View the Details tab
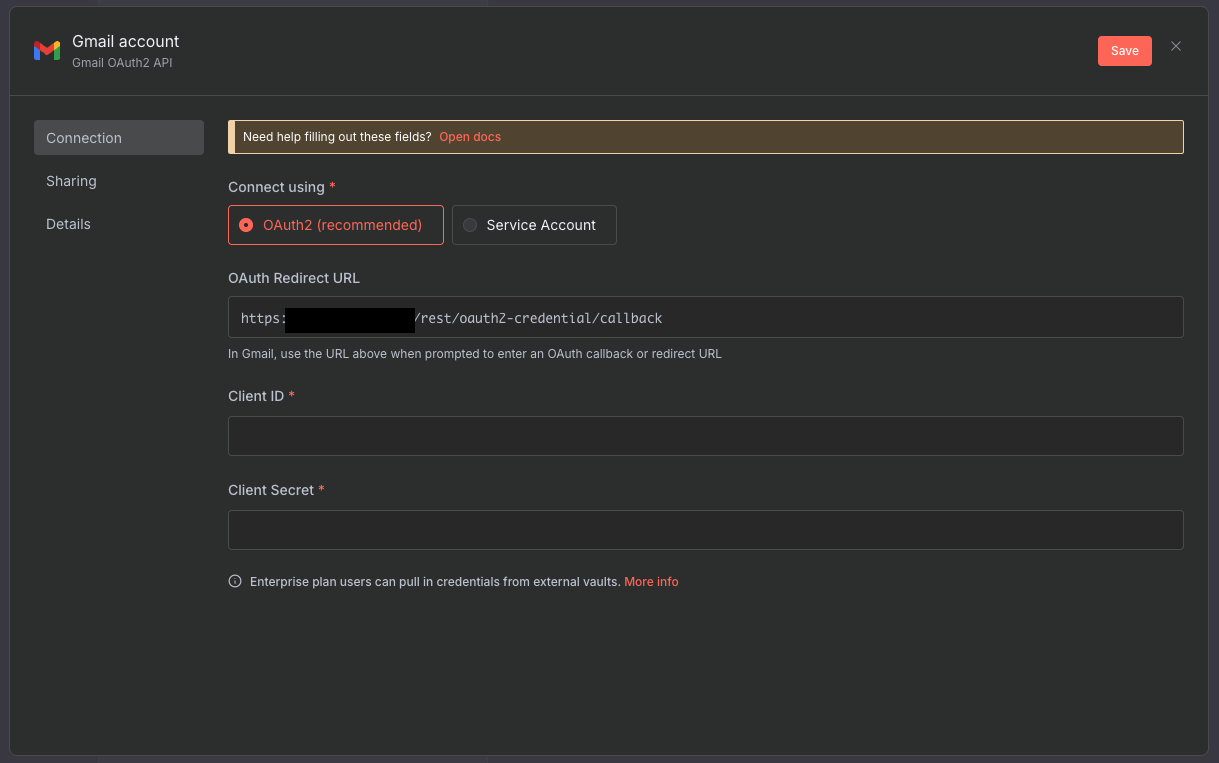1219x763 pixels. [x=68, y=224]
